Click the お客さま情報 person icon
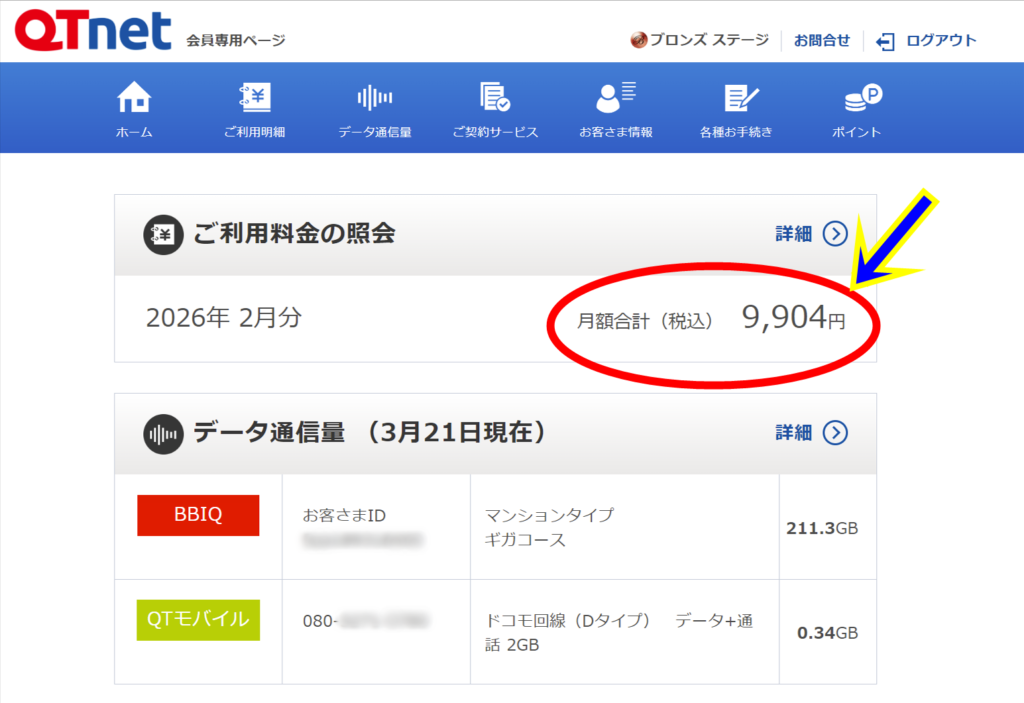 coord(615,97)
